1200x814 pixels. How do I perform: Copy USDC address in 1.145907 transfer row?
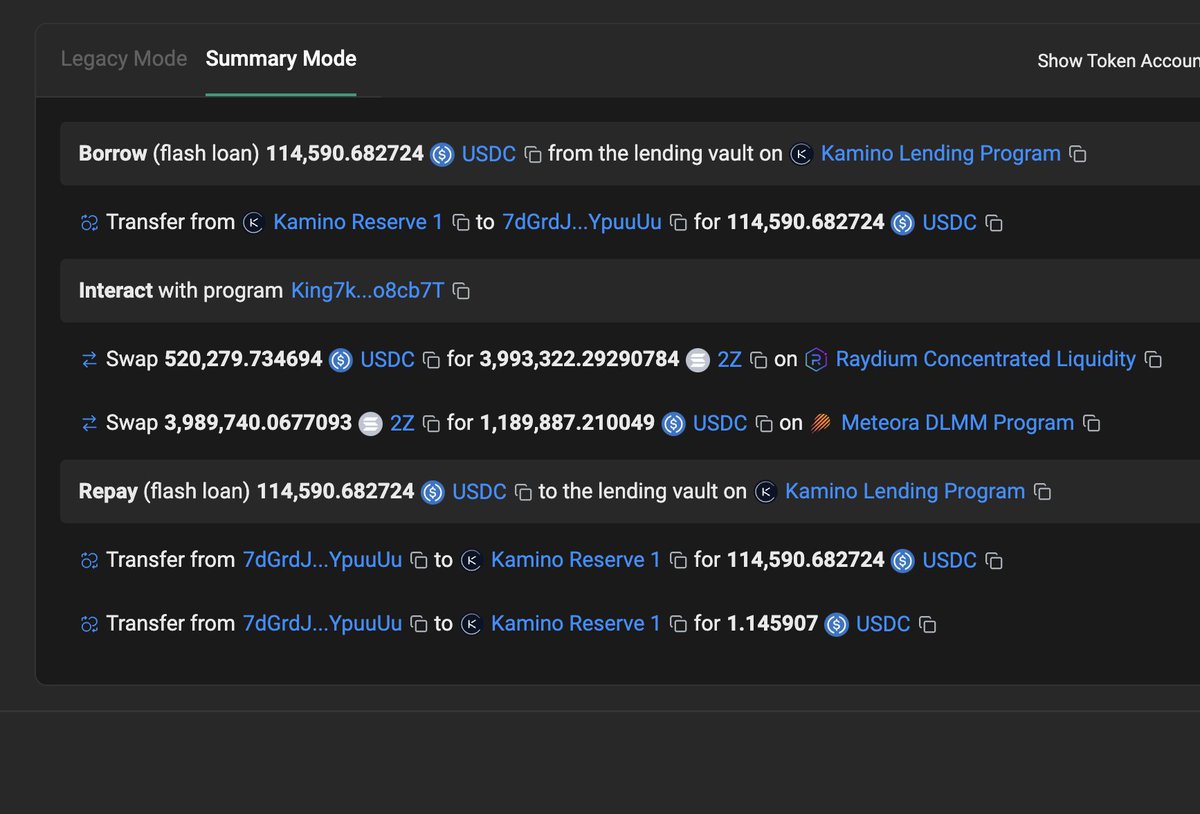point(927,624)
